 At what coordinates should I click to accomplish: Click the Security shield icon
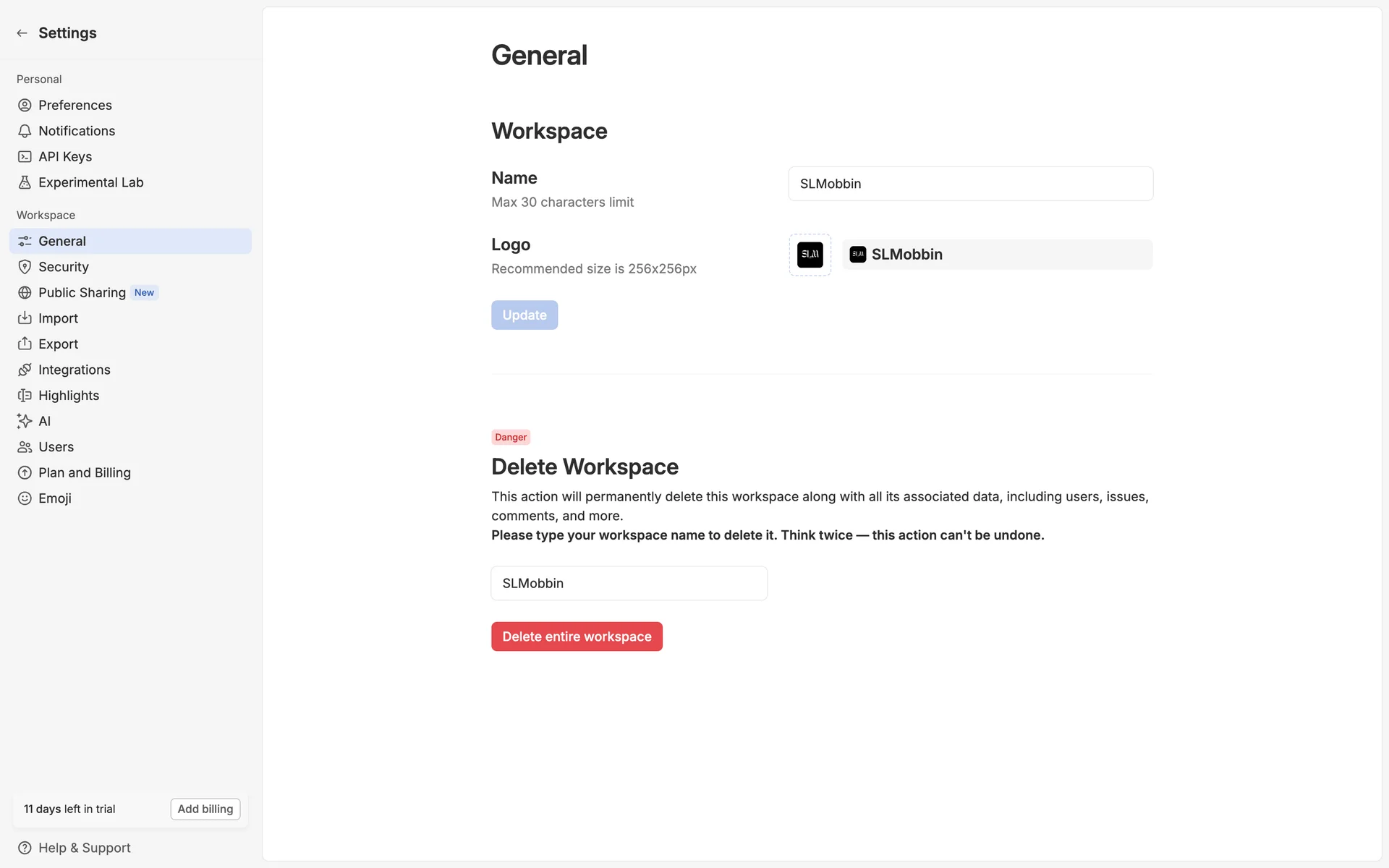click(25, 267)
